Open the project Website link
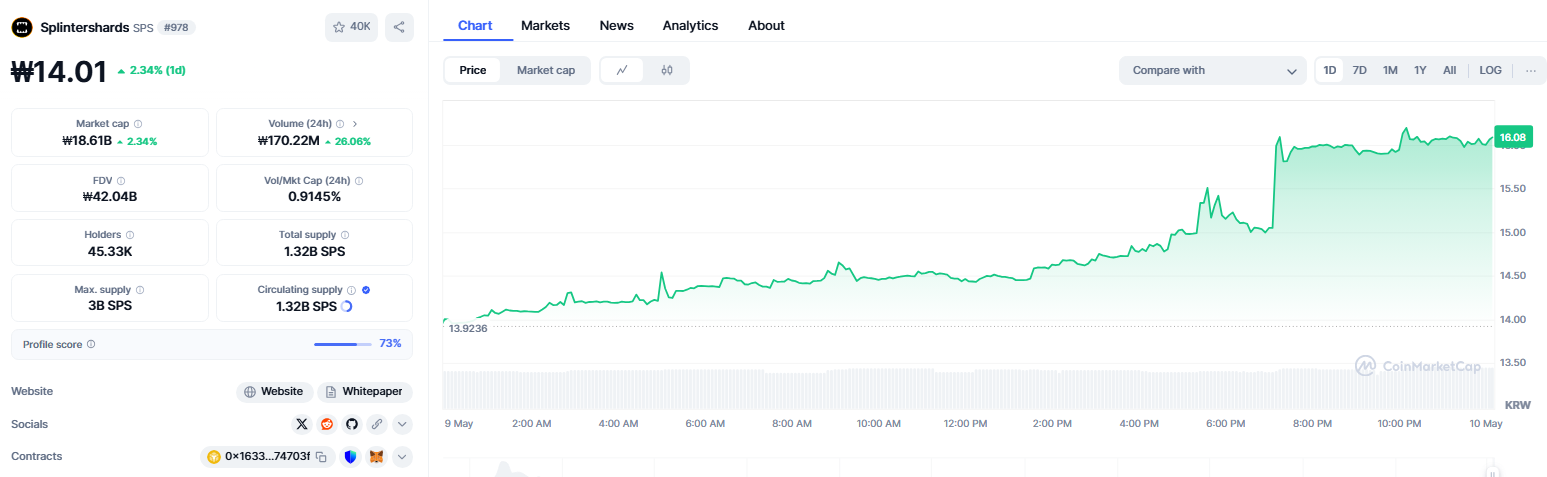Viewport: 1547px width, 477px height. pos(275,392)
